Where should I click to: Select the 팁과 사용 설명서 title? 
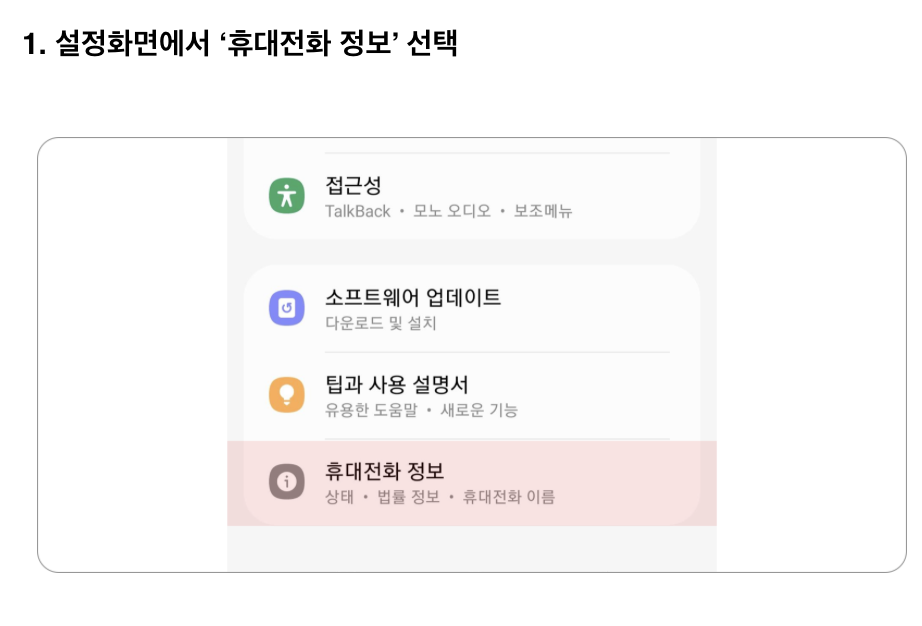click(x=397, y=384)
